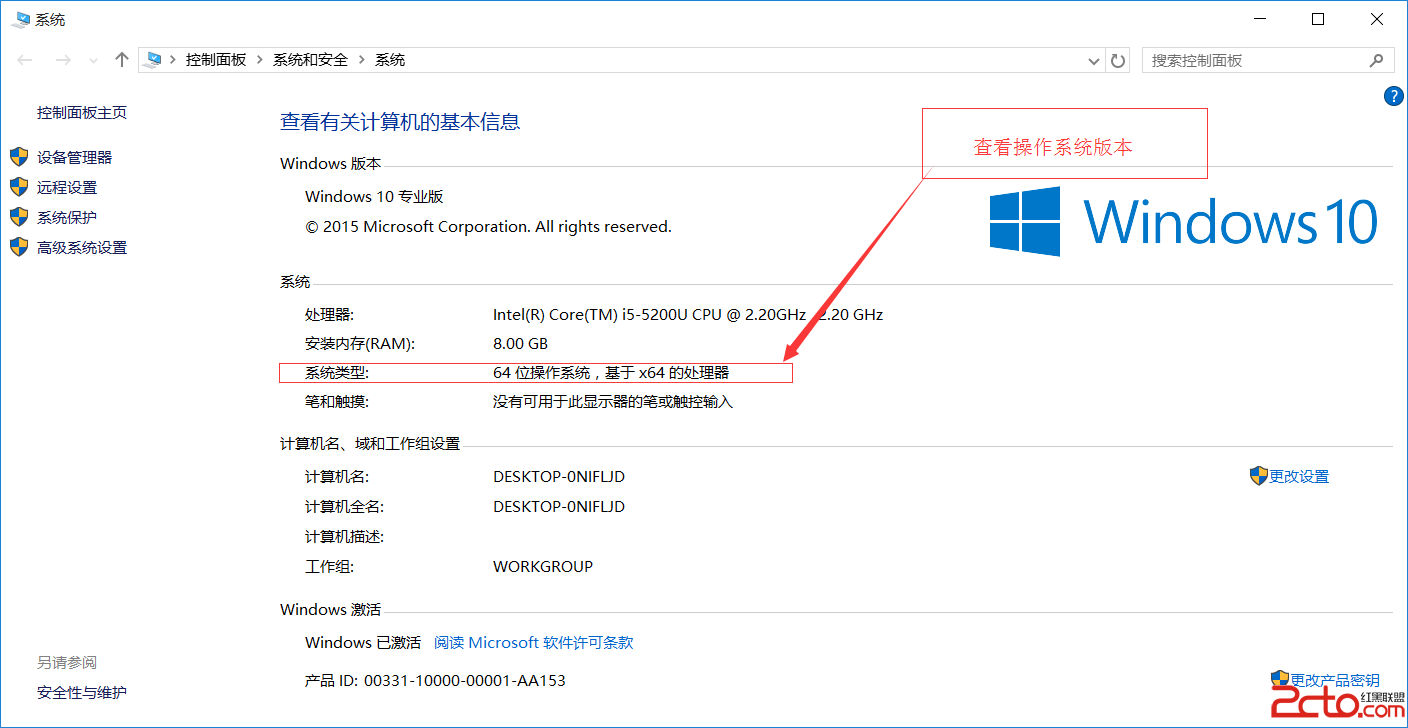1408x728 pixels.
Task: Expand chevron after 控制面板 breadcrumb
Action: point(260,60)
